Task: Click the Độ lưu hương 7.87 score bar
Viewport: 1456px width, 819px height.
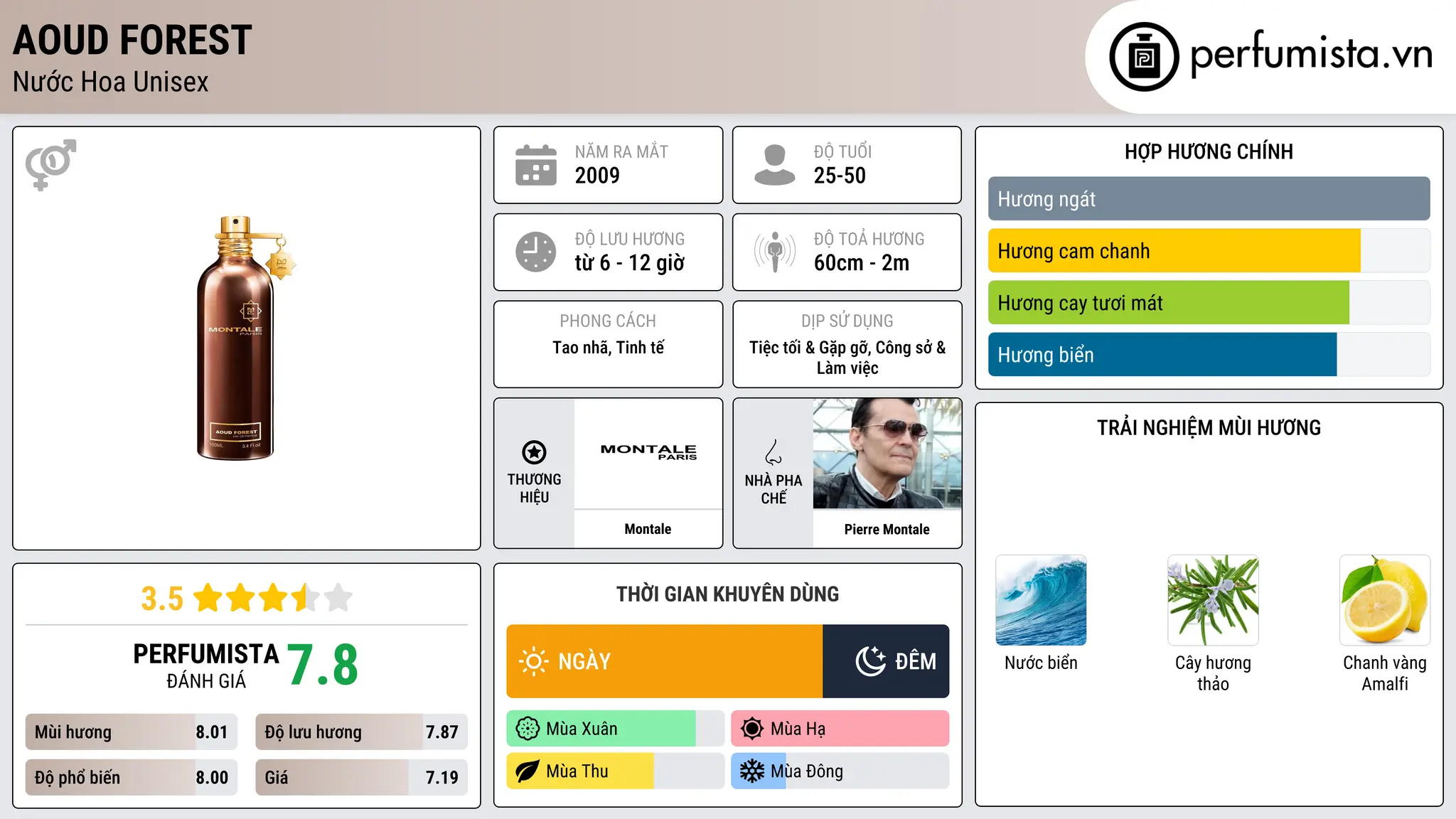Action: tap(361, 732)
